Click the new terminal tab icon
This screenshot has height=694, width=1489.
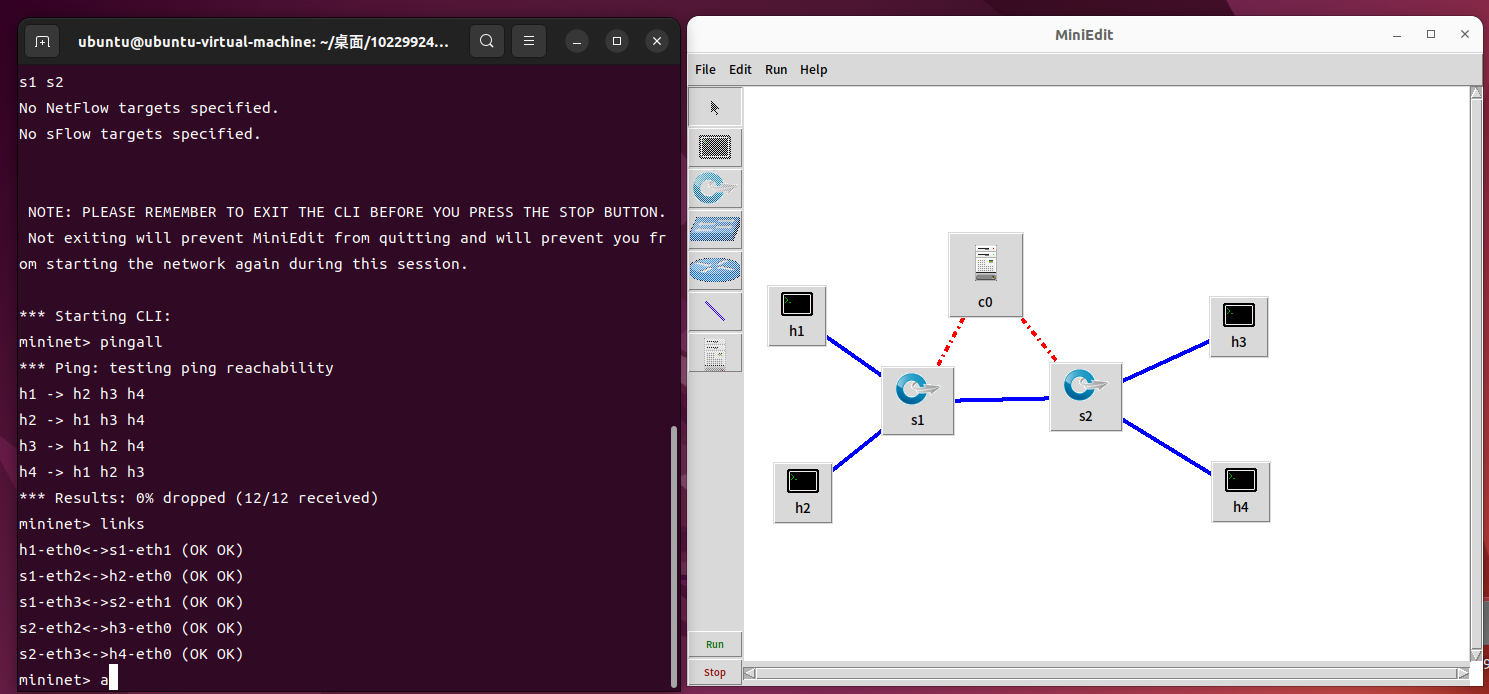coord(42,41)
